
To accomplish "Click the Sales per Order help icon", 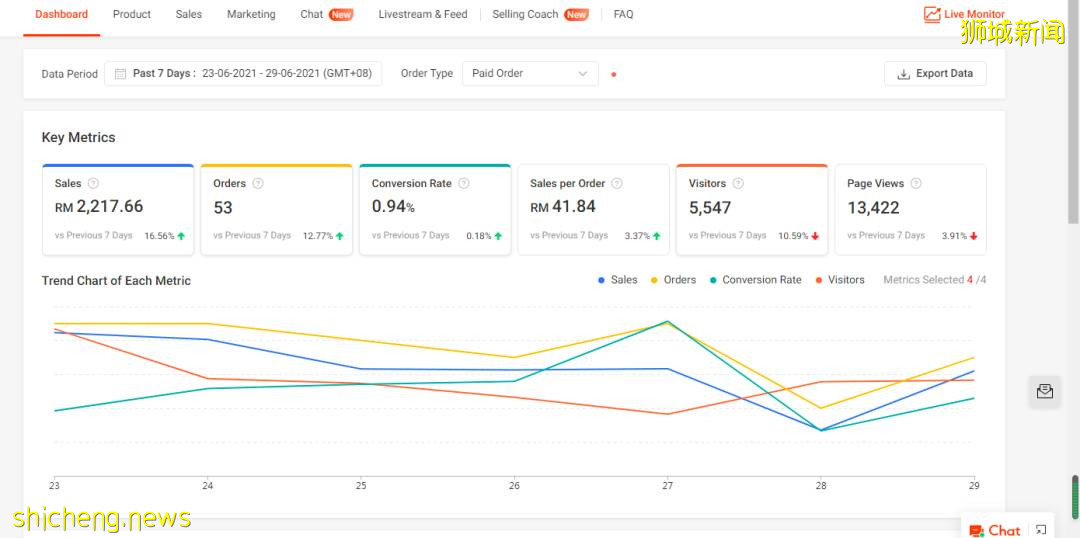I will (617, 184).
